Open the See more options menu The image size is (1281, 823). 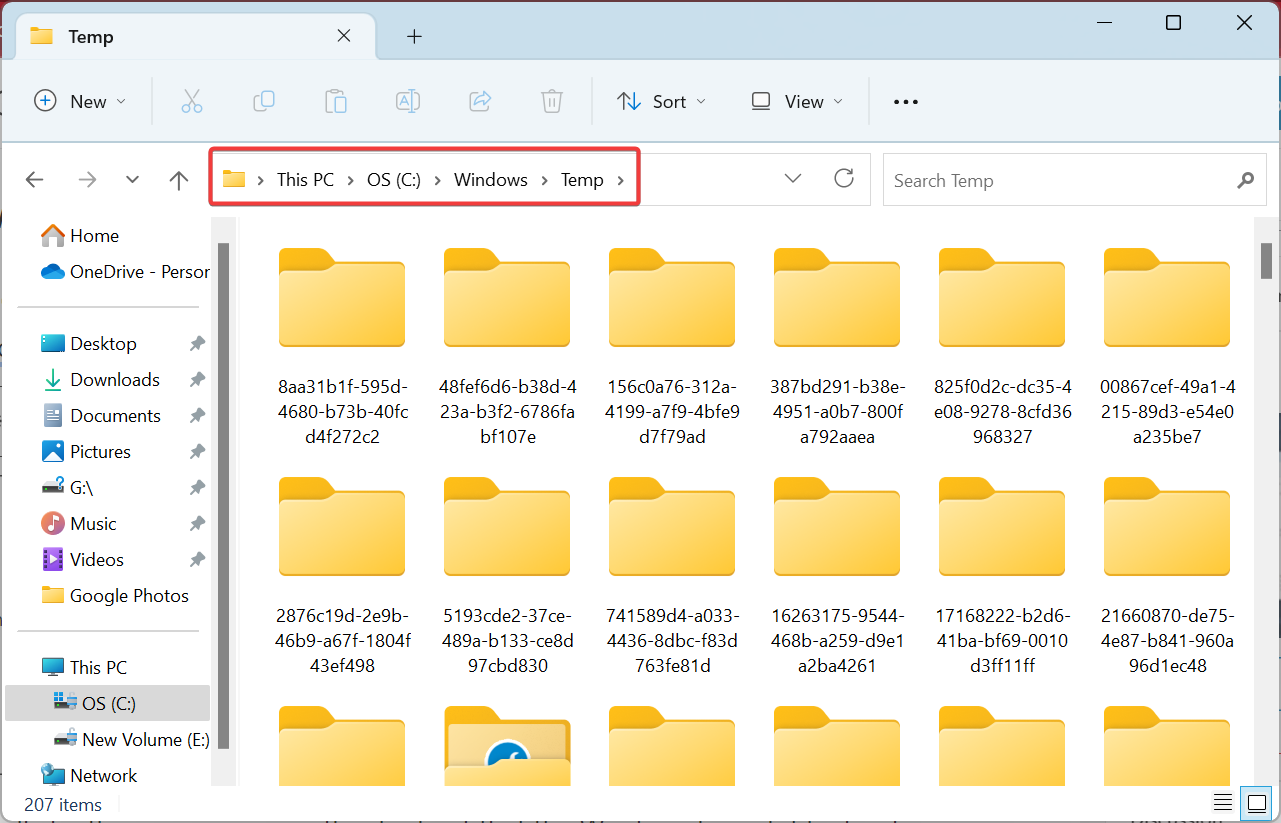pyautogui.click(x=905, y=101)
